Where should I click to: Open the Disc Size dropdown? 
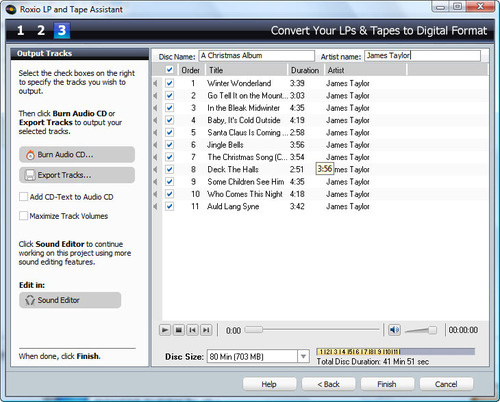303,356
